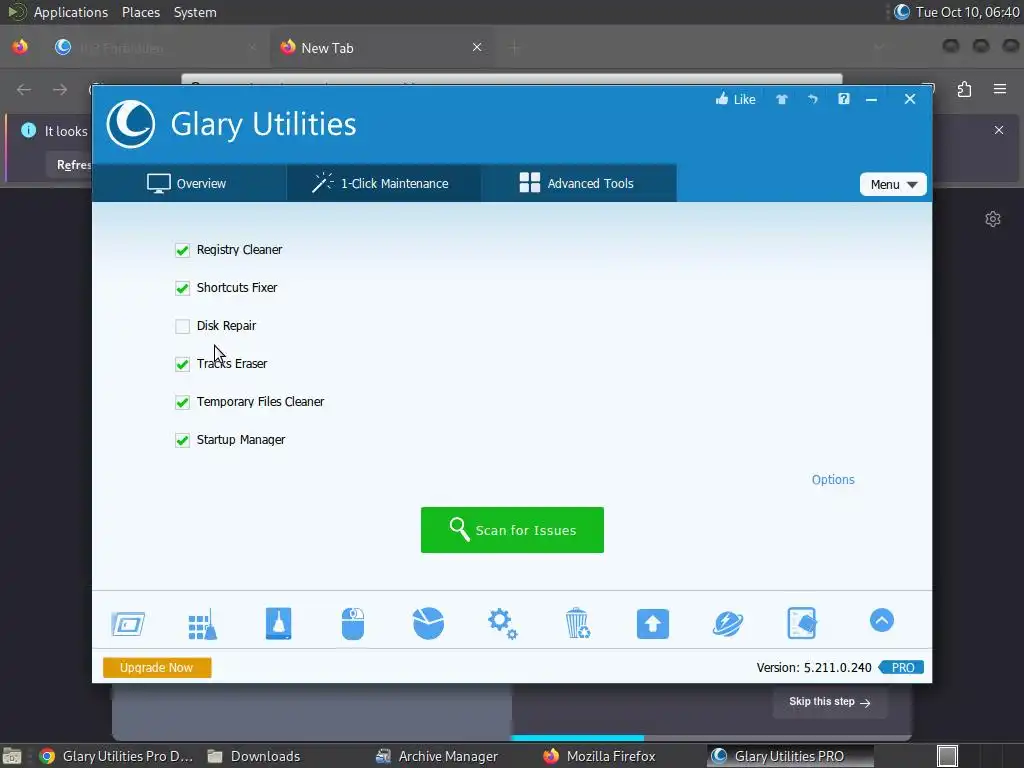This screenshot has width=1024, height=768.
Task: Open the Uninstall Manager recycle bin icon
Action: tap(578, 623)
